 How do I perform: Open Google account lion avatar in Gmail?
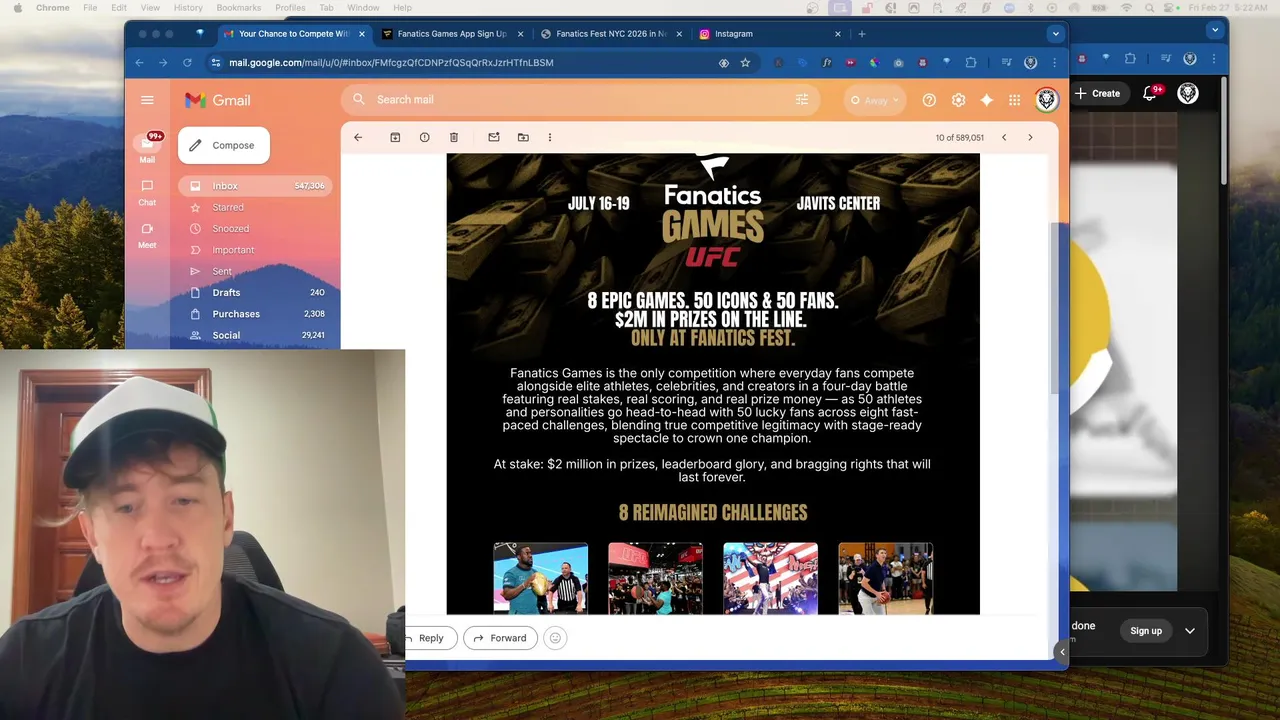pyautogui.click(x=1046, y=100)
